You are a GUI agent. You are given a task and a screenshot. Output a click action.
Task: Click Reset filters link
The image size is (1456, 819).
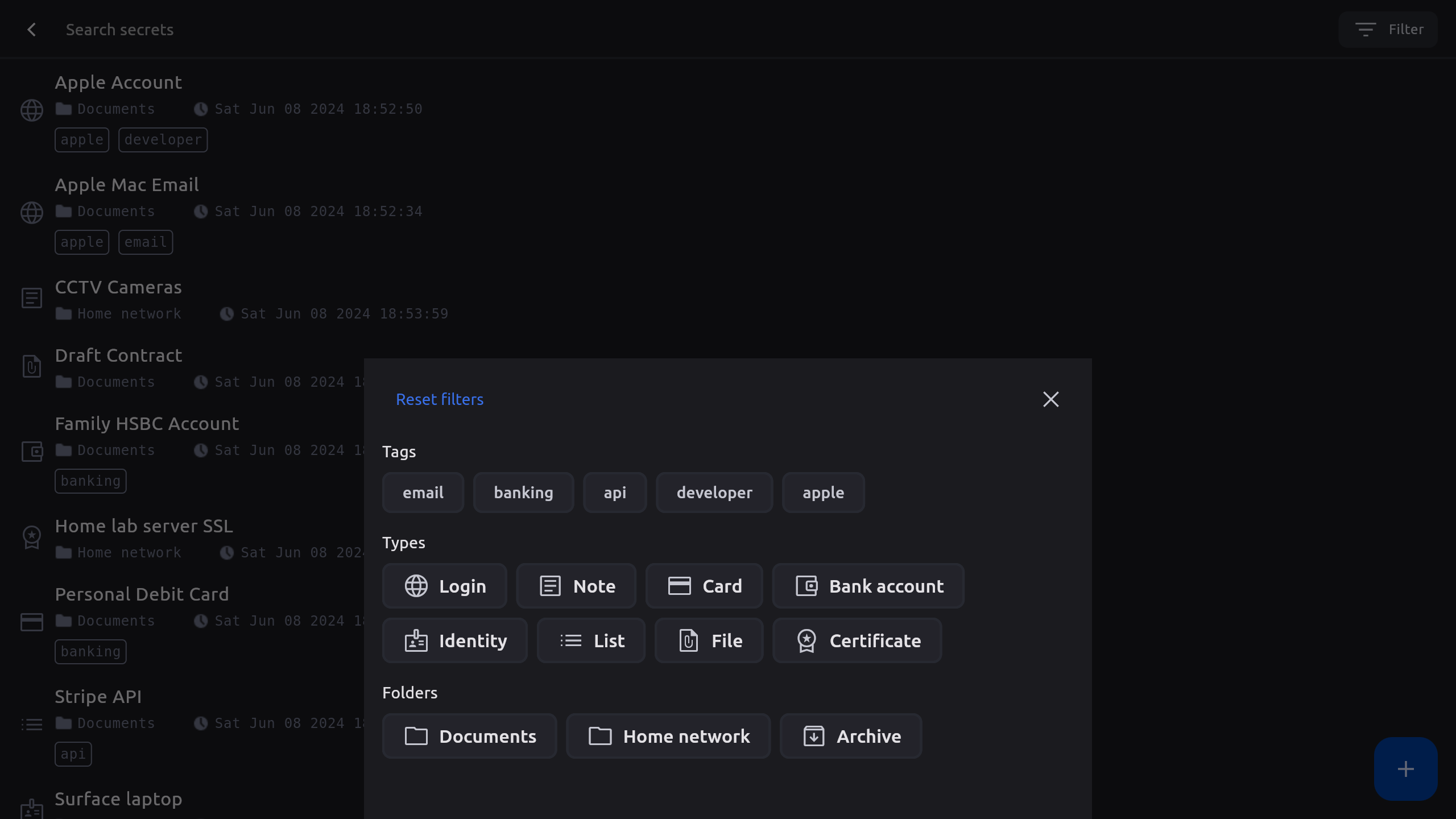(x=440, y=399)
